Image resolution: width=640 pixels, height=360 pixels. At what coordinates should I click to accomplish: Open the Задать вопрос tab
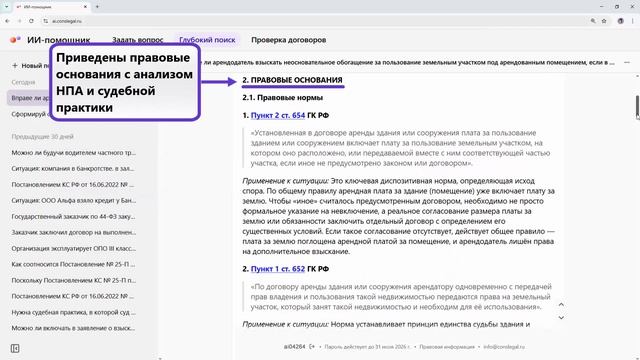coord(138,40)
